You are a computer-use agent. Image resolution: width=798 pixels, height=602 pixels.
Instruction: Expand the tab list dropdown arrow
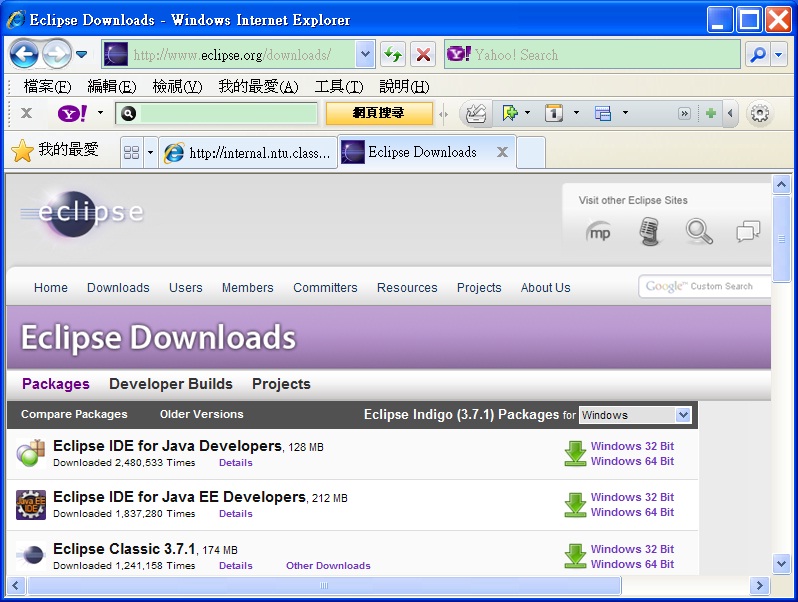click(x=150, y=152)
